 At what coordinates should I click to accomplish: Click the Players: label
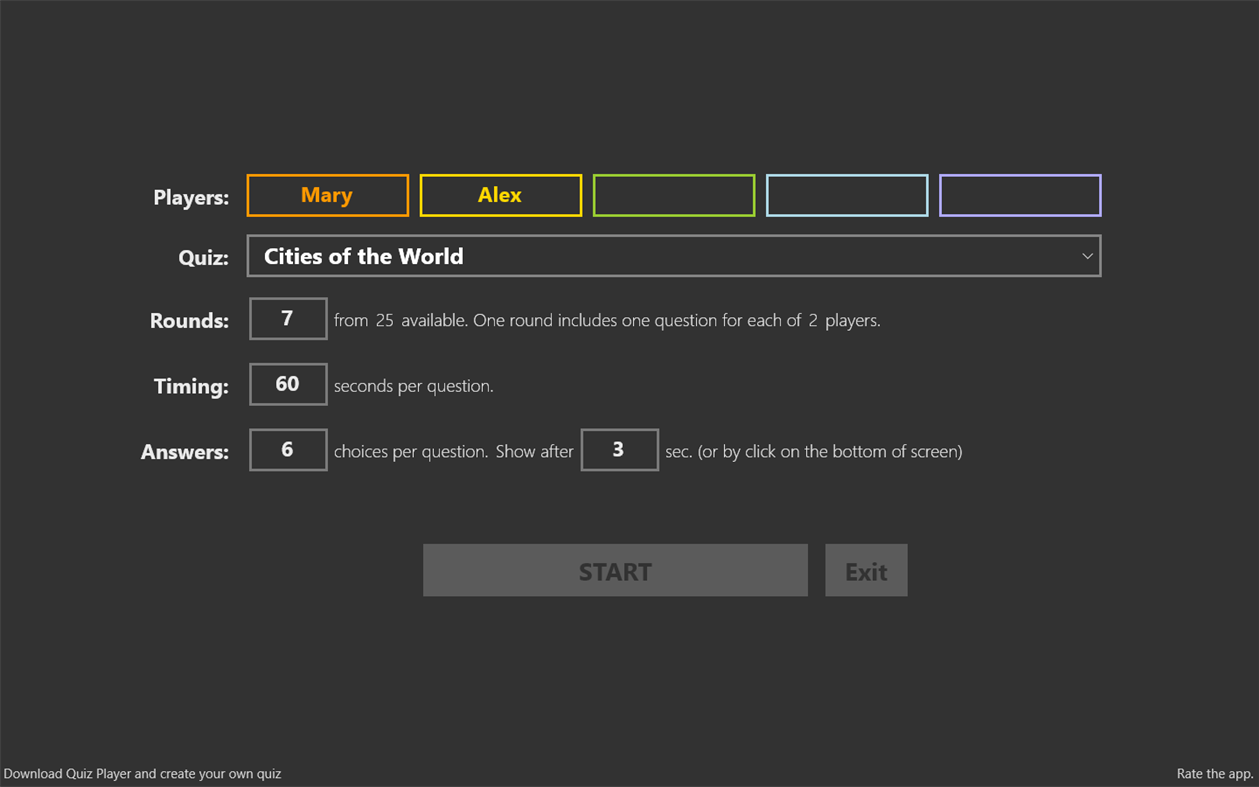(190, 197)
